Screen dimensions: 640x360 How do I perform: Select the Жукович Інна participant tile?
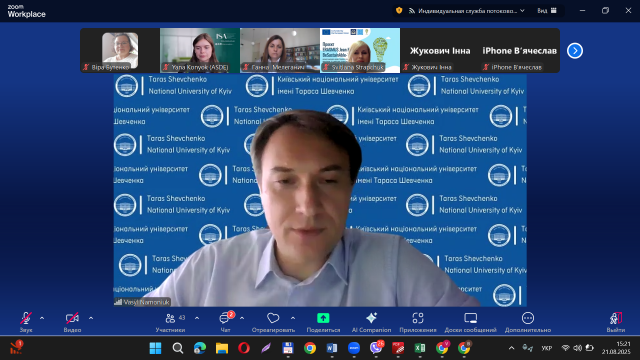click(440, 51)
